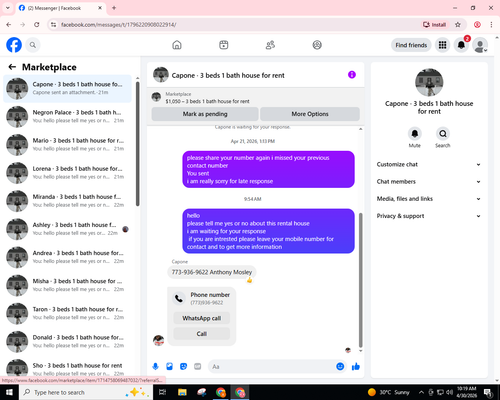Search in conversation magnifier icon

point(443,134)
